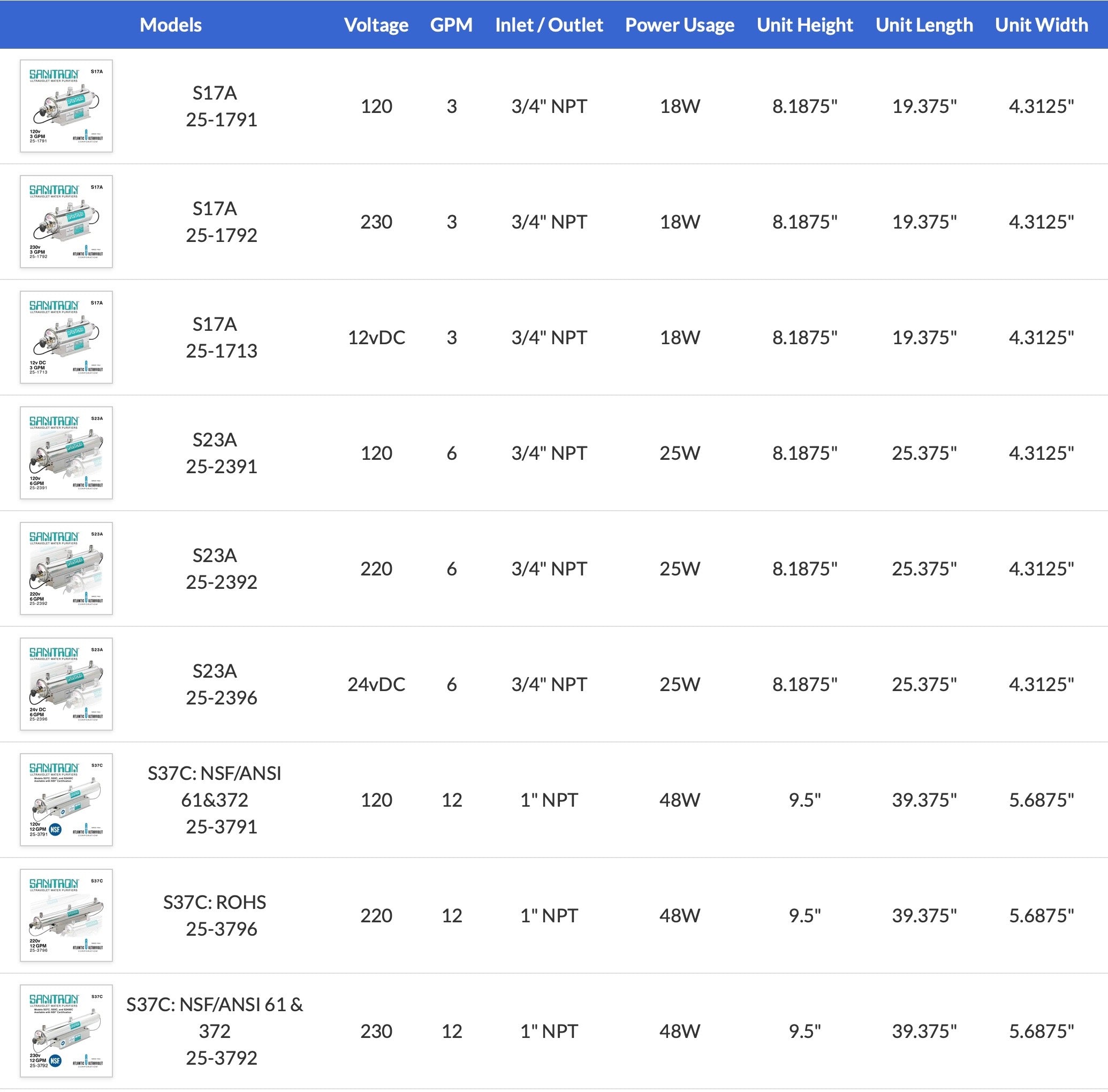Image resolution: width=1108 pixels, height=1092 pixels.
Task: Click the Power Usage column header
Action: coord(680,25)
